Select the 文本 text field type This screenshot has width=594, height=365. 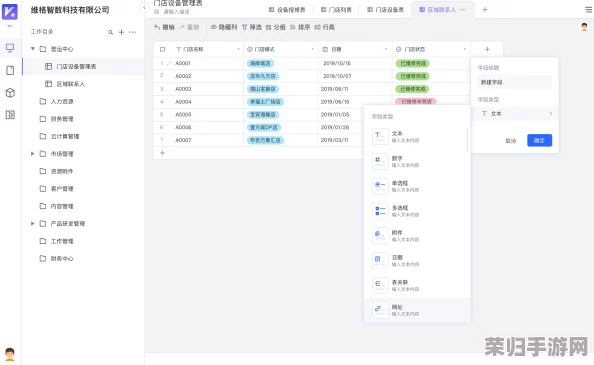[417, 137]
